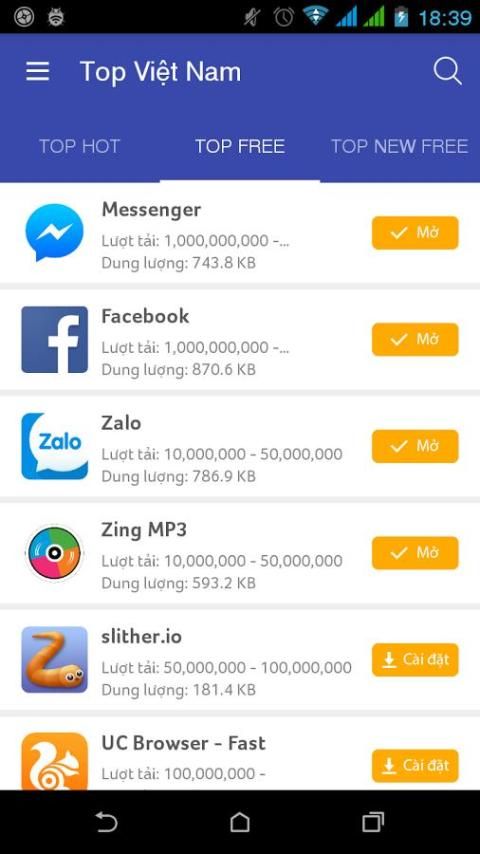480x854 pixels.
Task: Tap the Android home navigation button
Action: [x=240, y=822]
